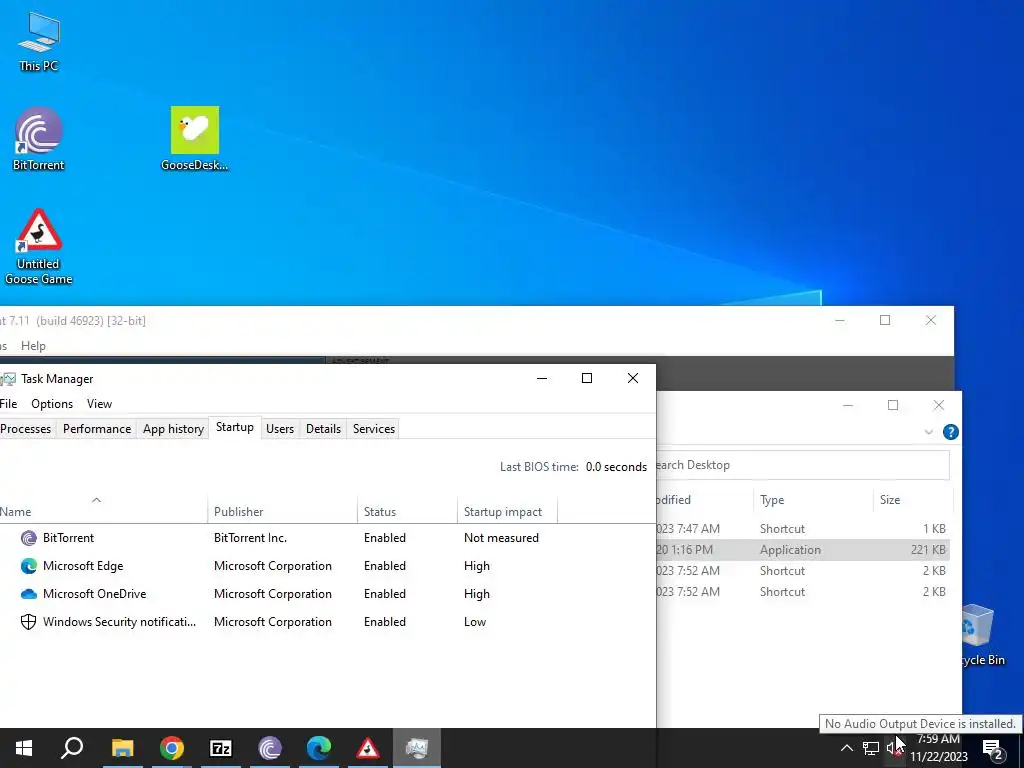Switch to the Services tab
Screen dimensions: 1024x768
click(x=374, y=428)
